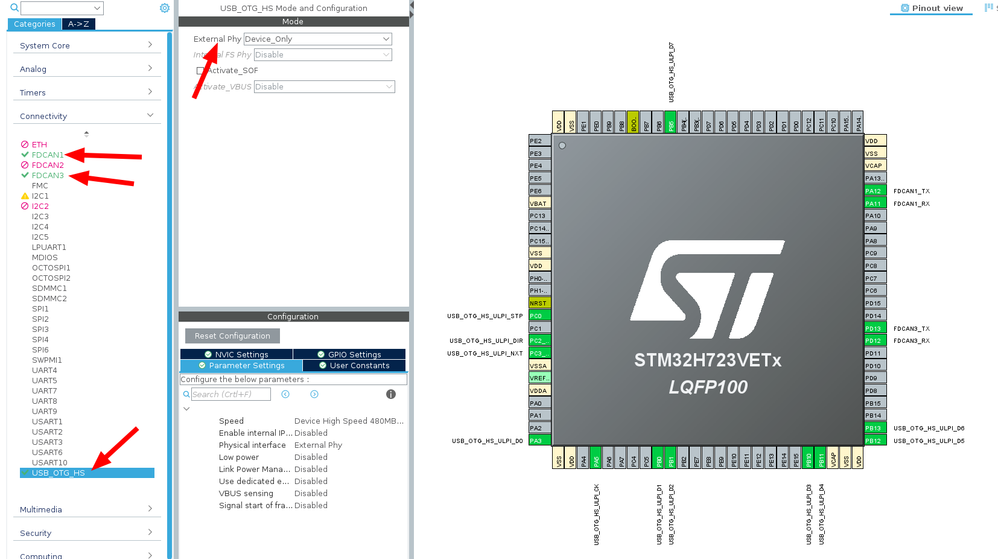Viewport: 998px width, 559px height.
Task: Select pin PD13 on the chip
Action: click(875, 329)
